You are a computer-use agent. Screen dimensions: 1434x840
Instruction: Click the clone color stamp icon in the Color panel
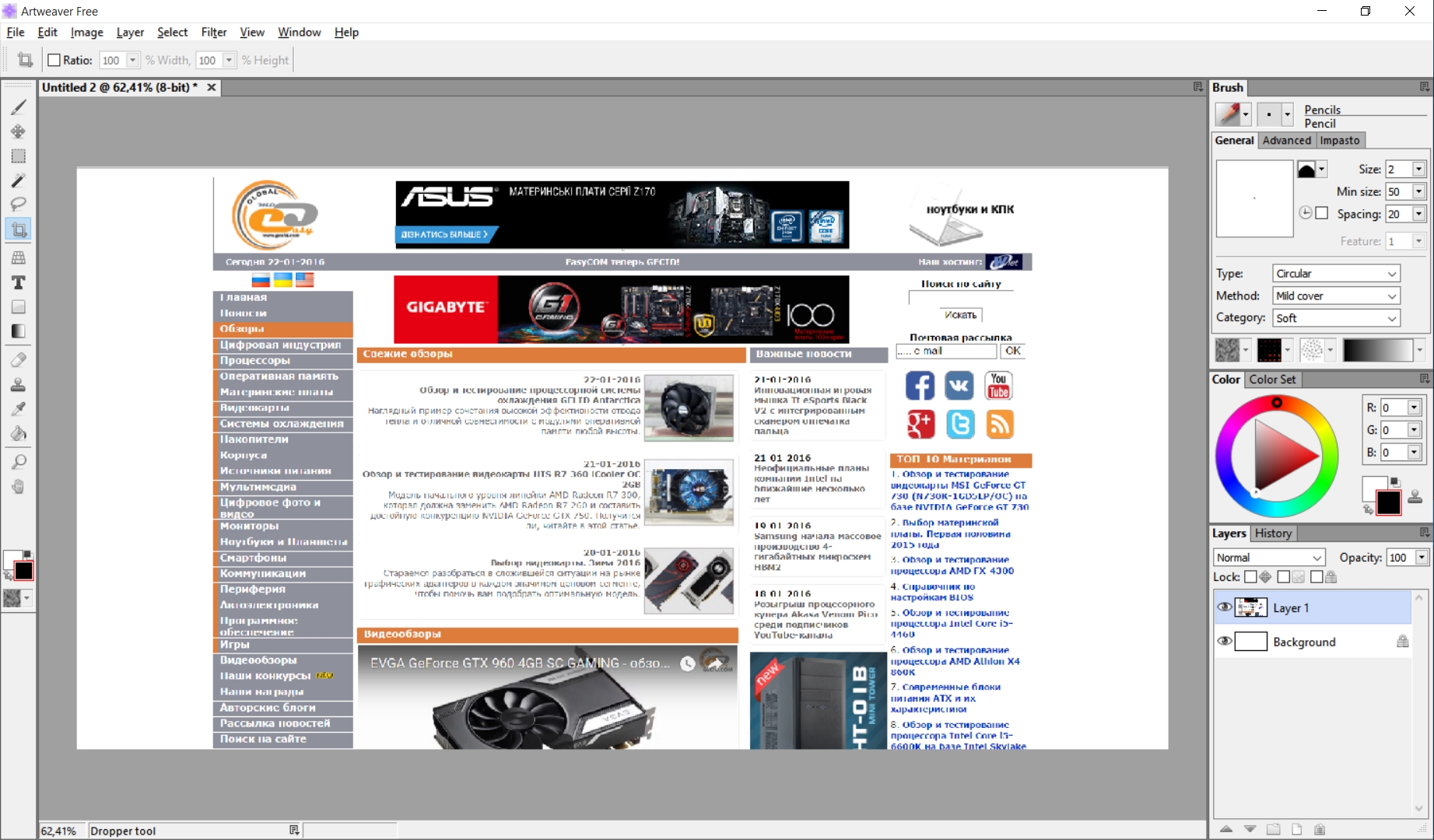[x=1415, y=495]
